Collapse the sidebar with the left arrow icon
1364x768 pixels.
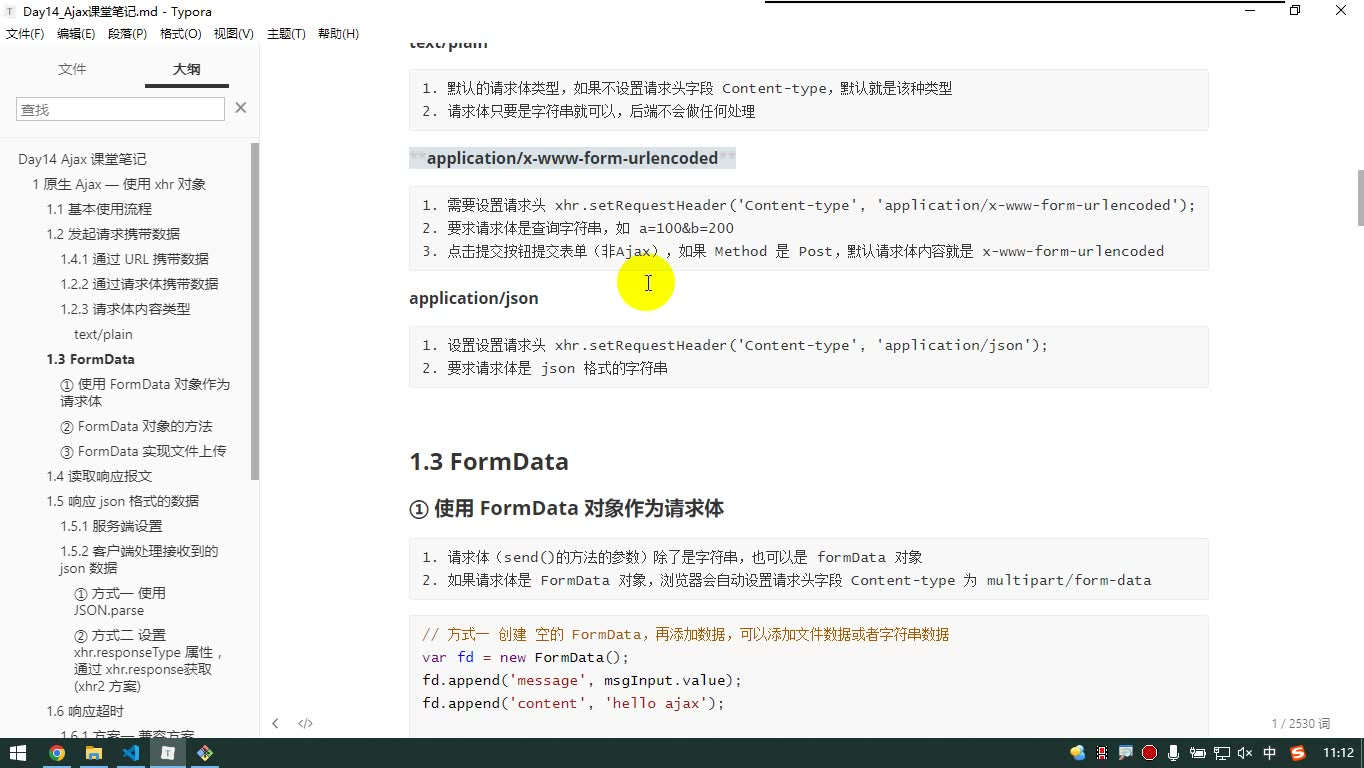275,723
